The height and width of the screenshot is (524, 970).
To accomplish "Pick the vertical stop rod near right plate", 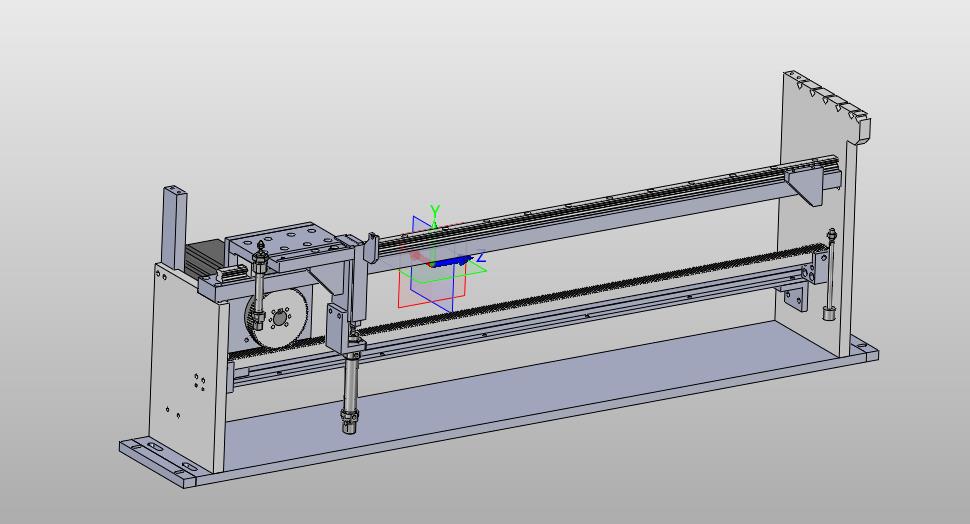I will pyautogui.click(x=830, y=274).
